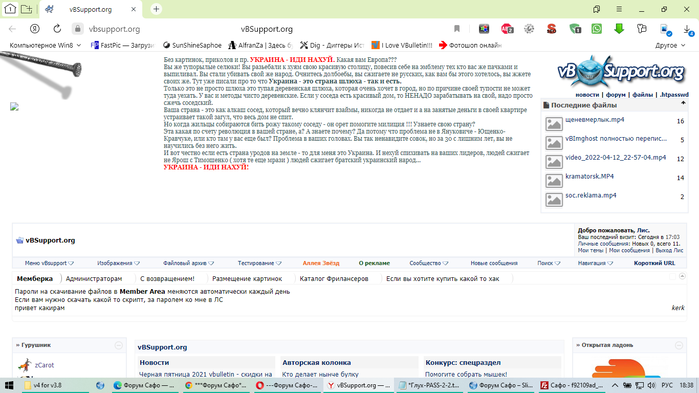
Task: Open Windows Start menu
Action: (8, 385)
